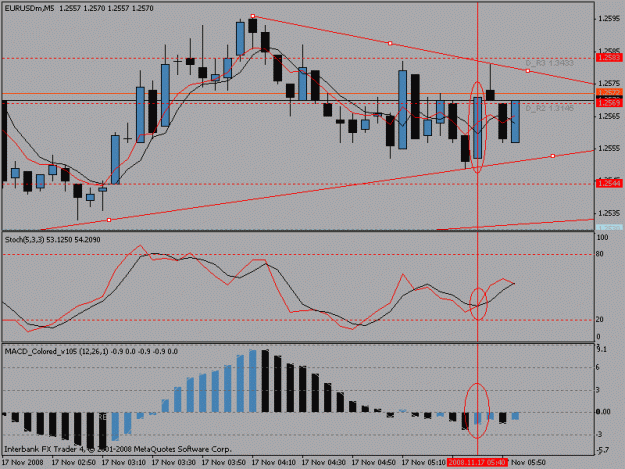625x469 pixels.
Task: Select lower trendline anchor below the lowest candle wick
Action: click(x=109, y=220)
